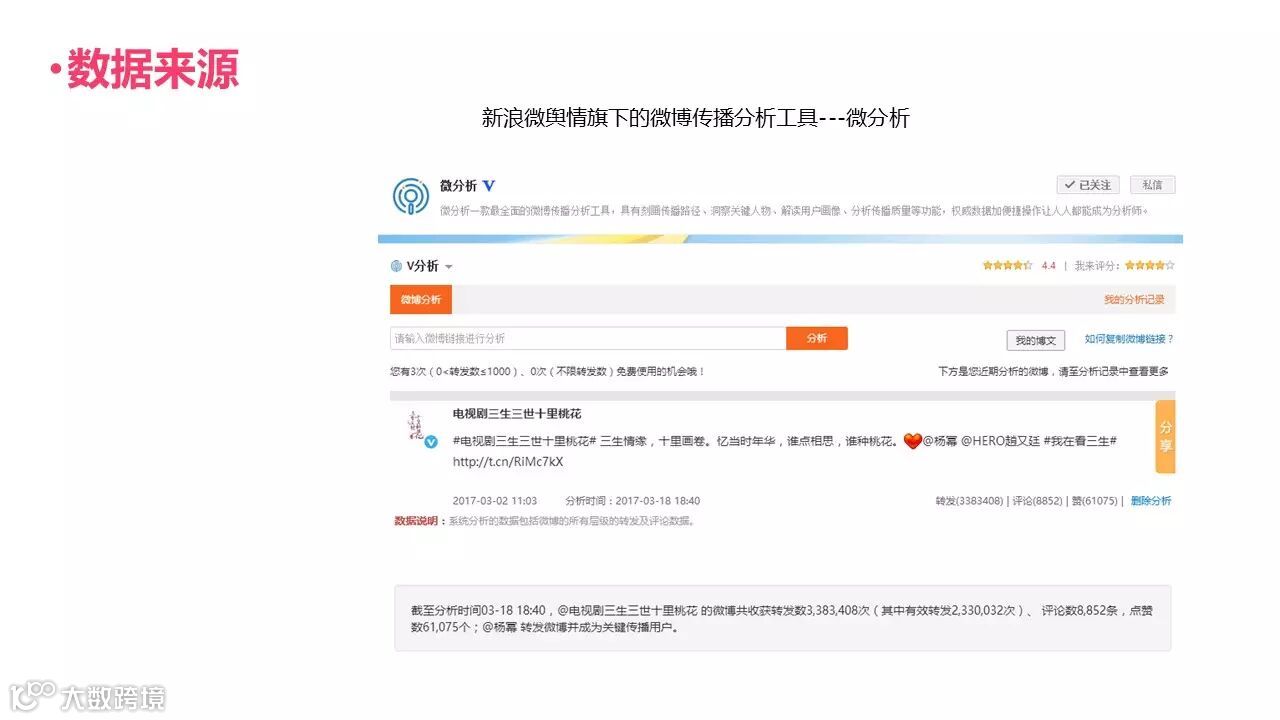Open 电视剧三生三世十里桃花 account avatar

[417, 427]
